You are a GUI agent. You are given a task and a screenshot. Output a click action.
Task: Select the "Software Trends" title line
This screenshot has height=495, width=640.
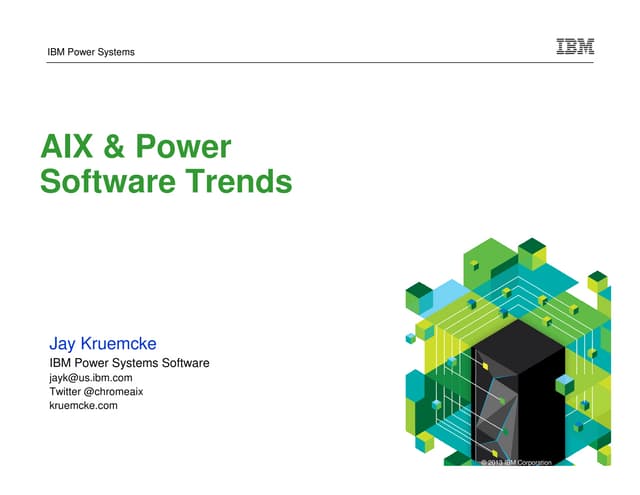coord(165,183)
